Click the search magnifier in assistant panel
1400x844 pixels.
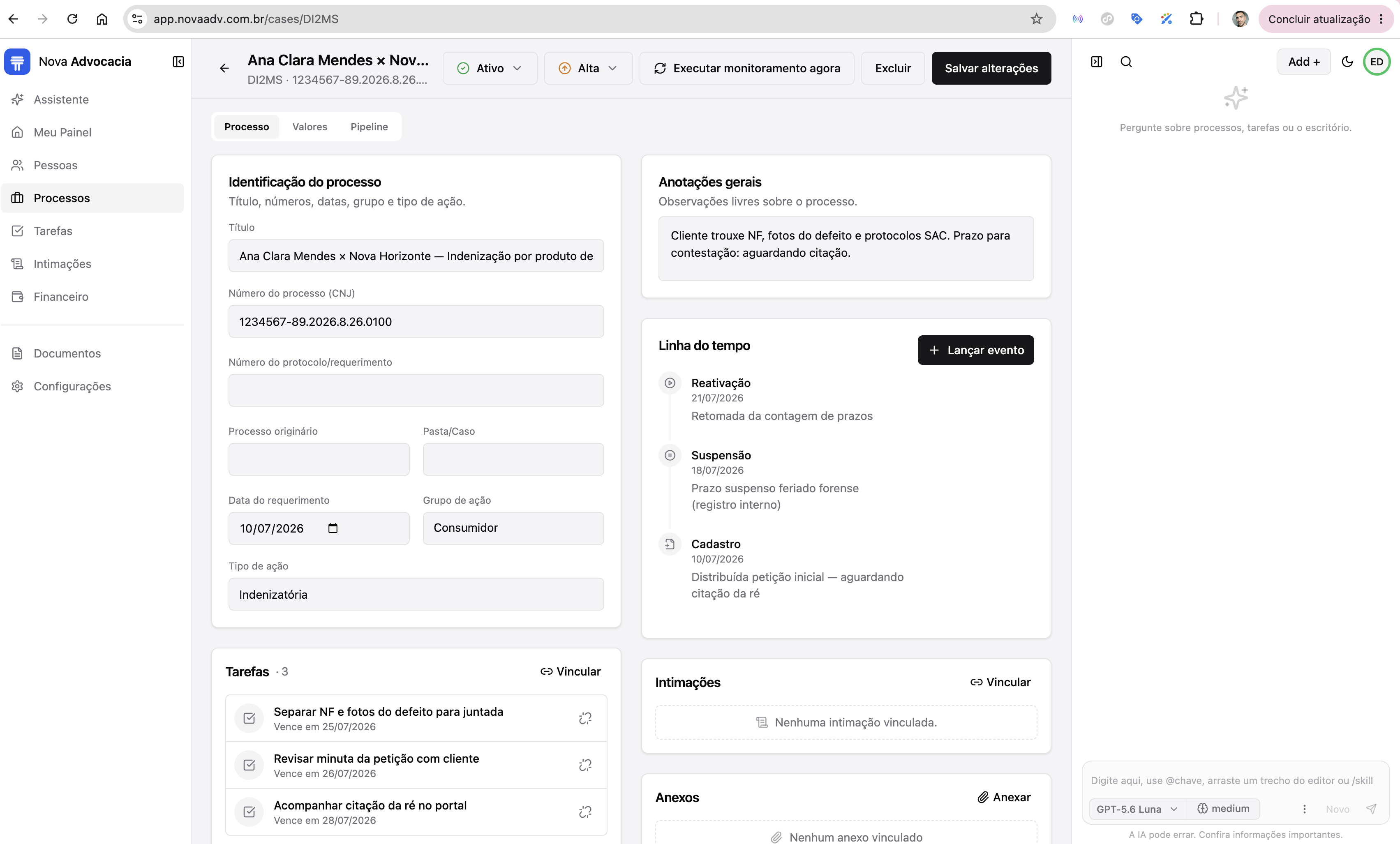(x=1125, y=61)
